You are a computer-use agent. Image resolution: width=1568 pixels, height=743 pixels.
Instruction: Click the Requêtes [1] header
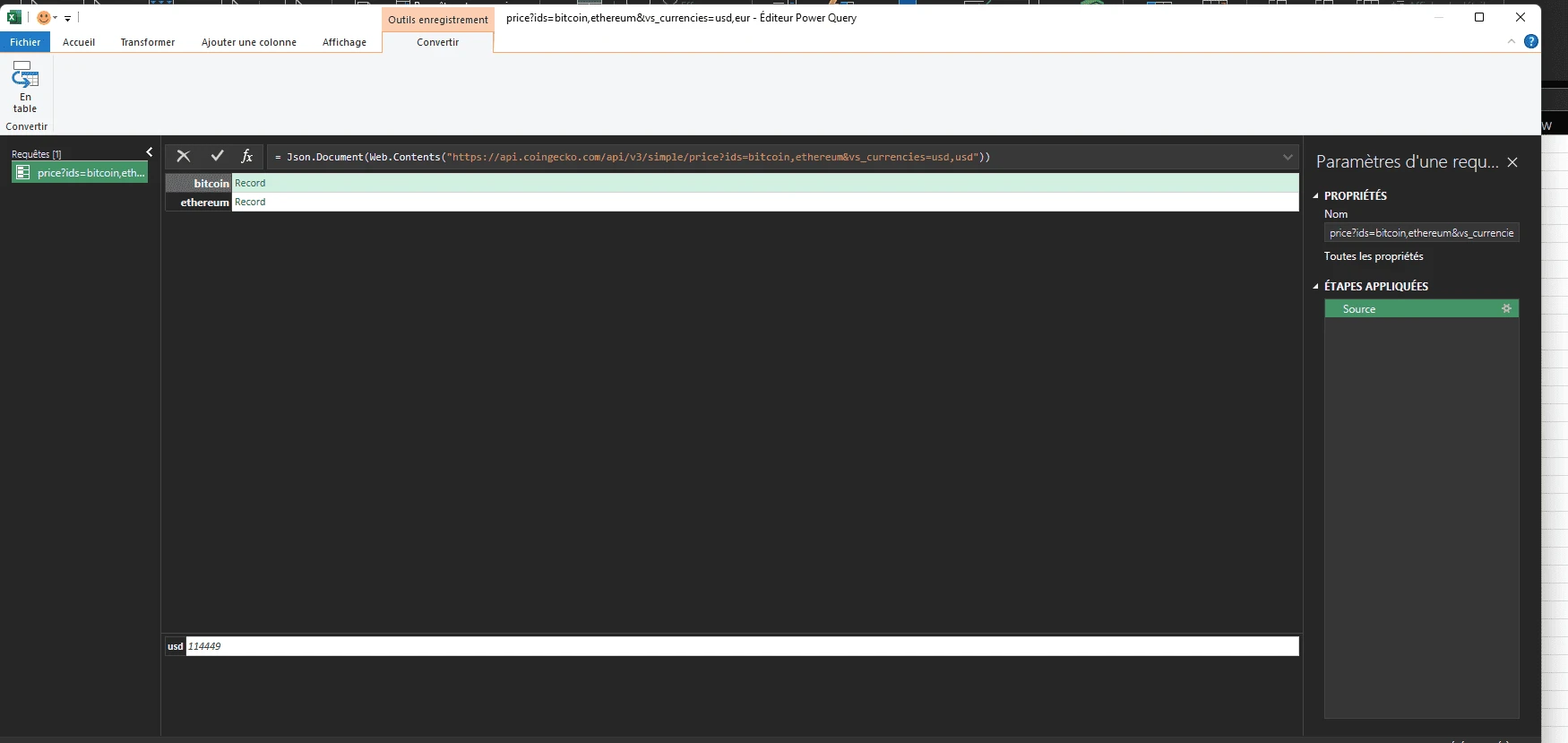[37, 154]
